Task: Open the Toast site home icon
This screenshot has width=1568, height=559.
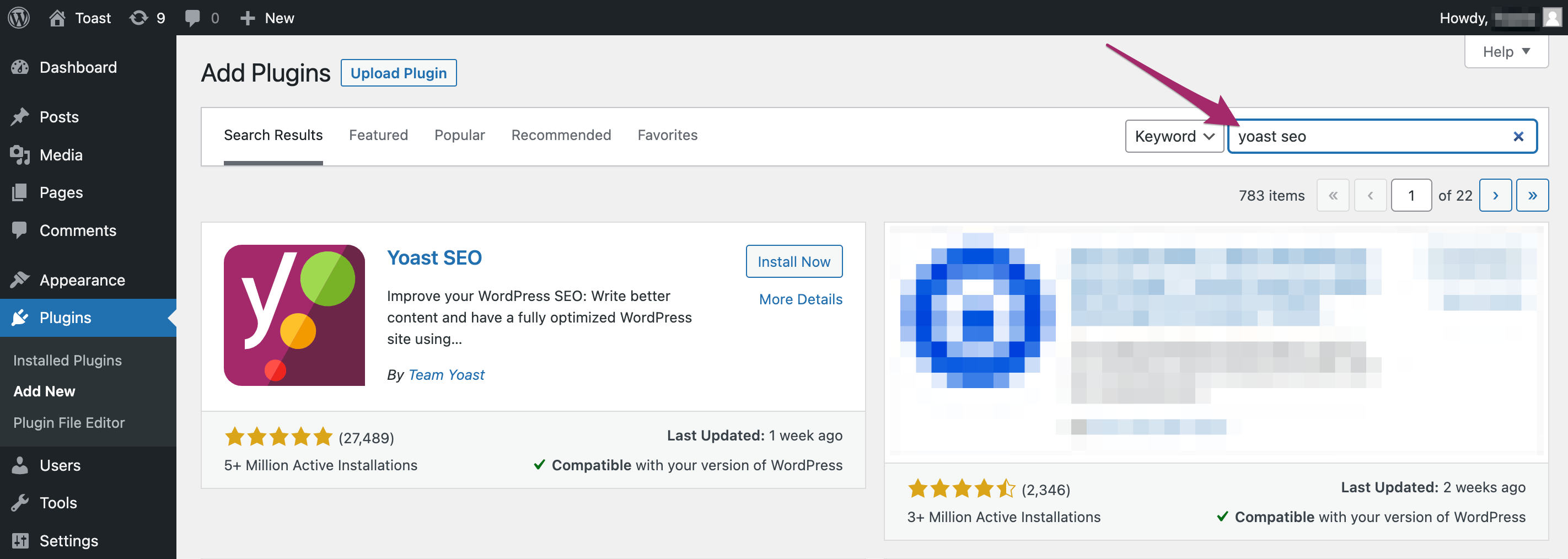Action: click(x=57, y=18)
